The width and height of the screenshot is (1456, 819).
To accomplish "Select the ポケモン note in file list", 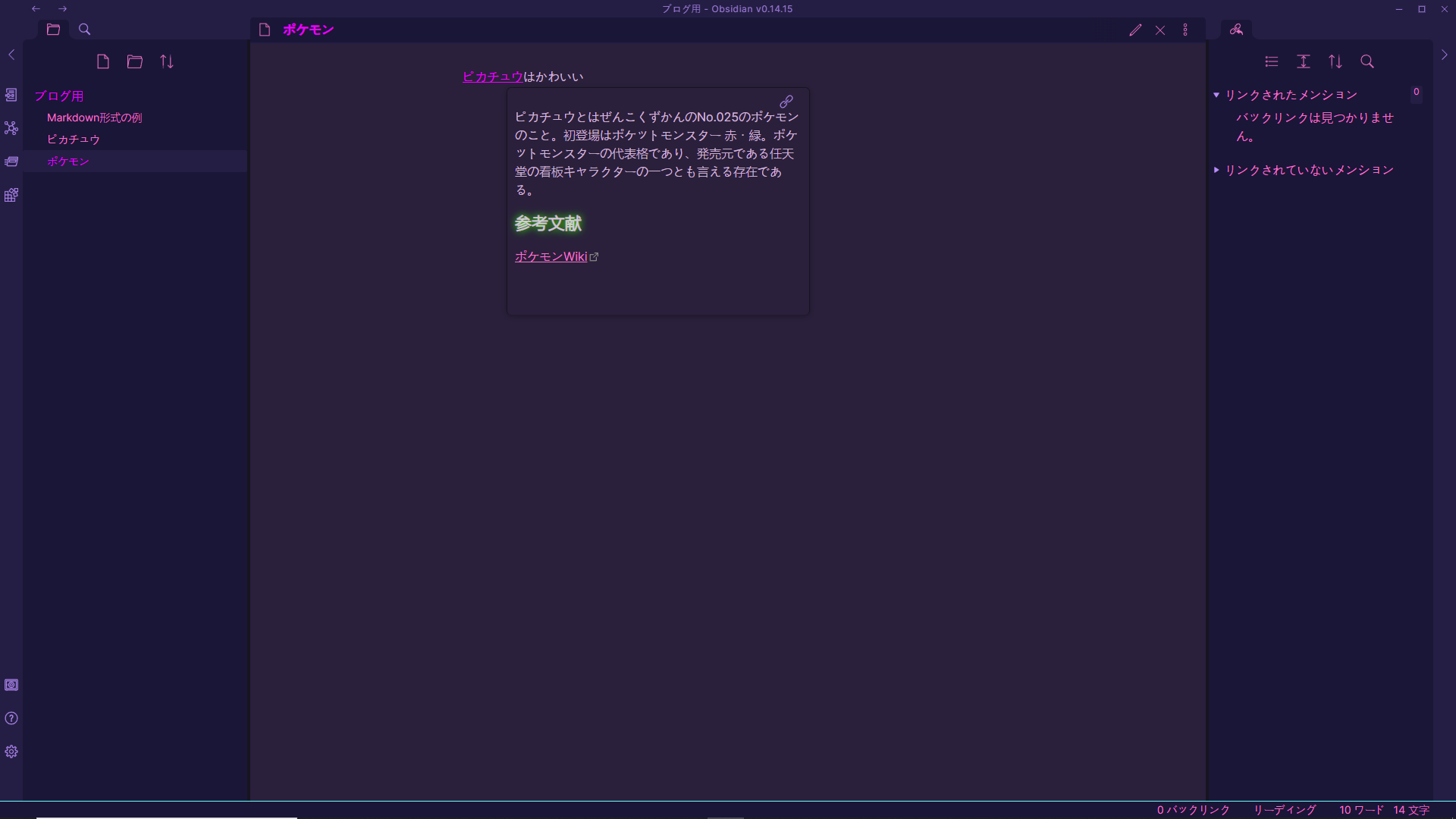I will pos(135,161).
